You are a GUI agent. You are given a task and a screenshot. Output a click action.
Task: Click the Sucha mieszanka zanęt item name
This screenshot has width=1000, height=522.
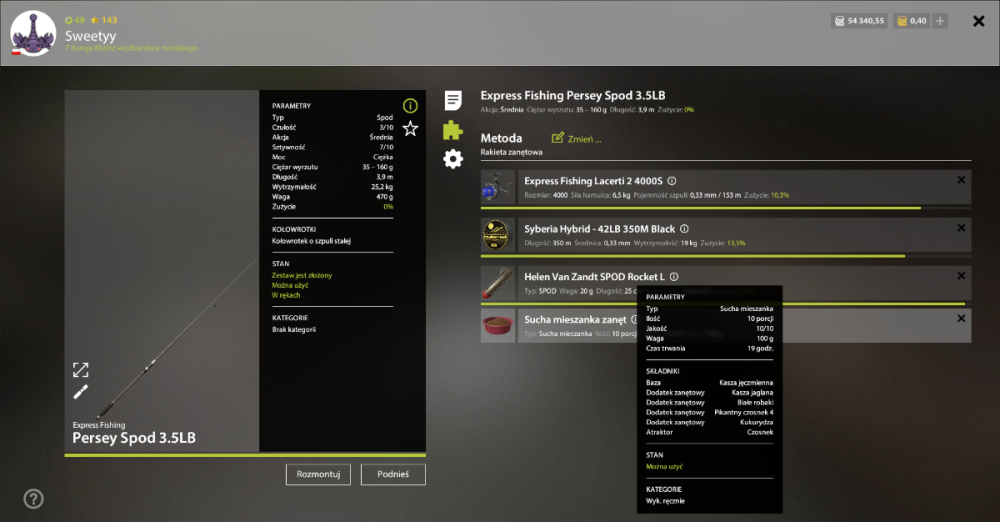(575, 320)
